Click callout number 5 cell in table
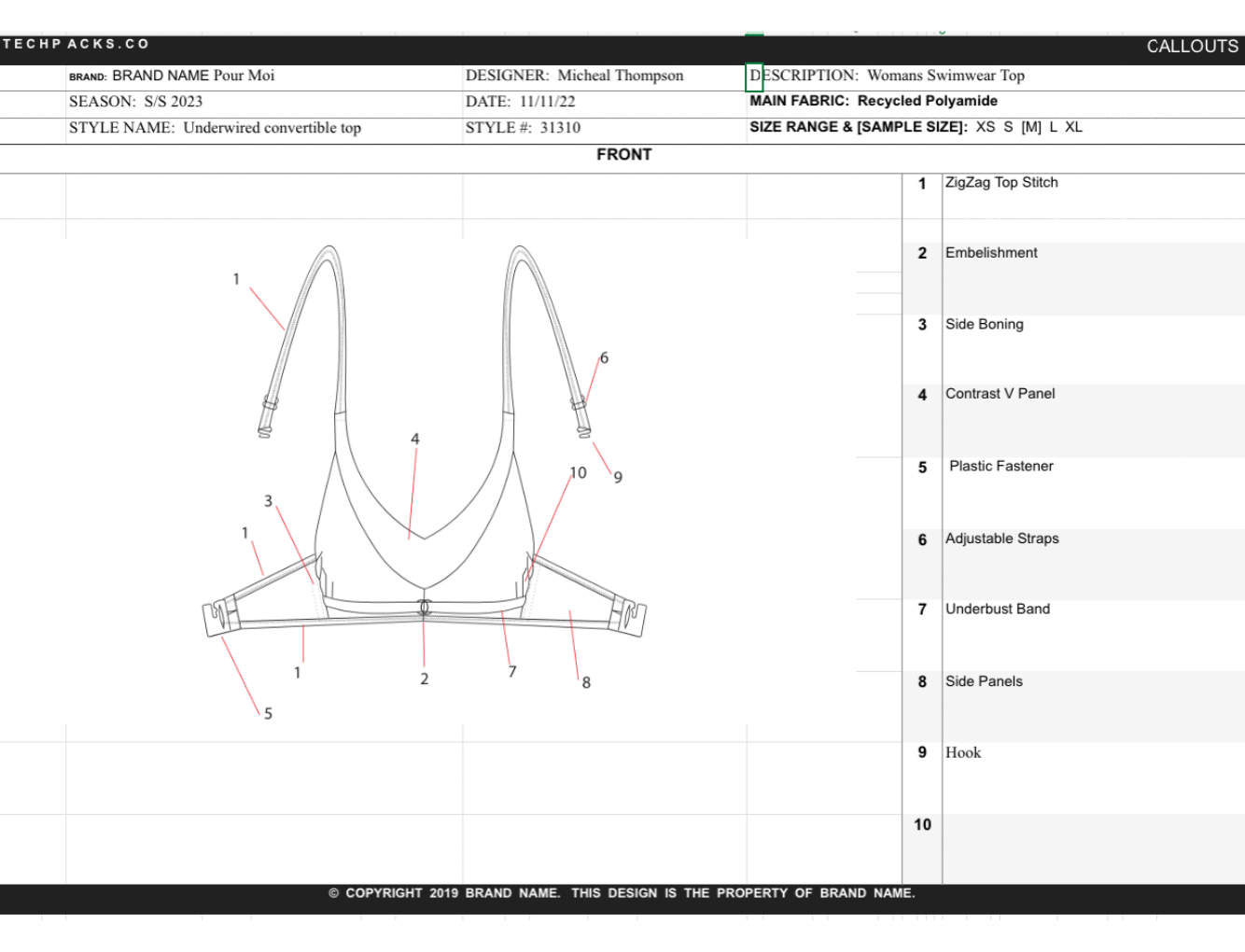Image resolution: width=1245 pixels, height=952 pixels. point(922,494)
